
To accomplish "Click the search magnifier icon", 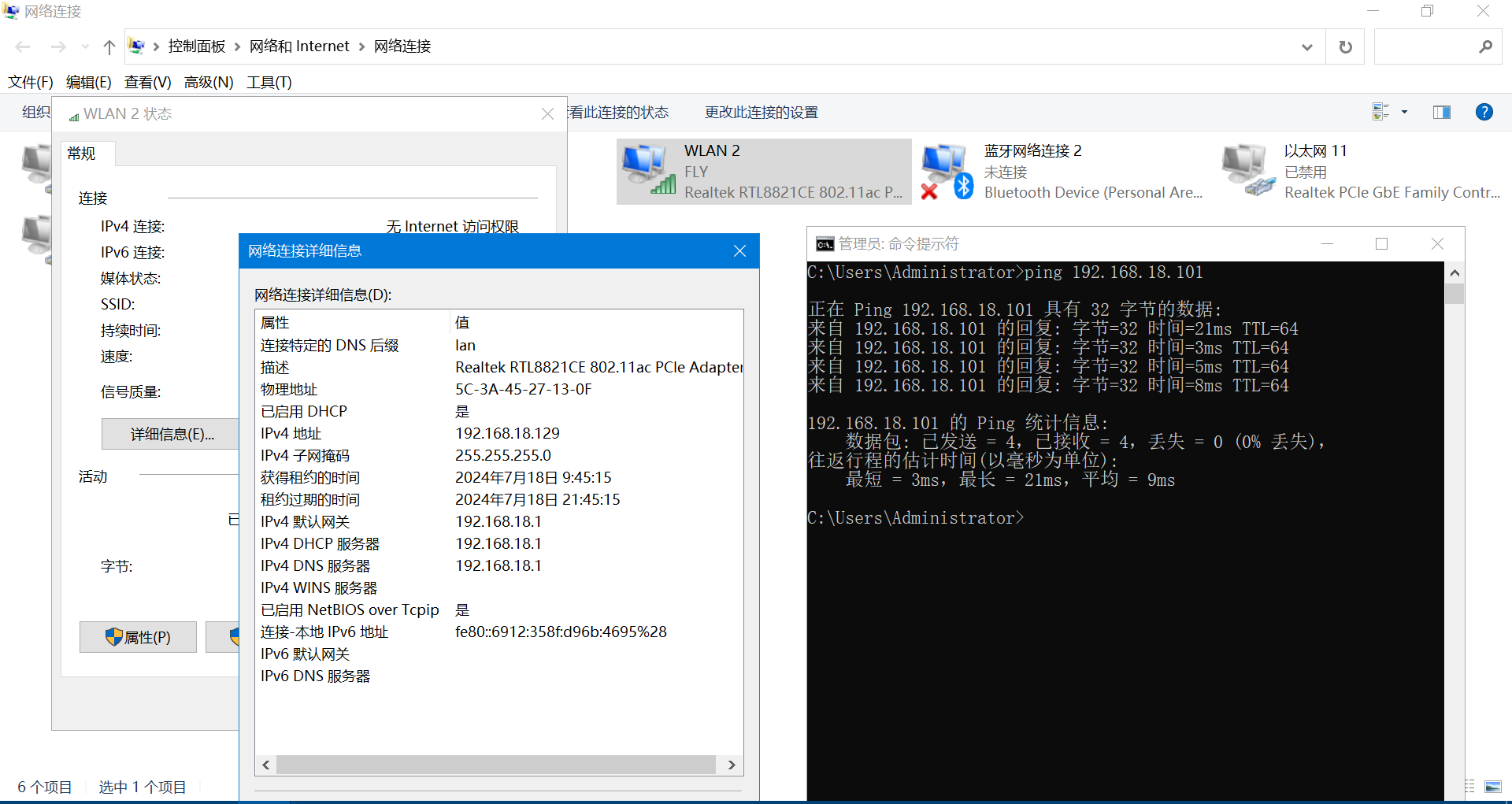I will (1485, 47).
